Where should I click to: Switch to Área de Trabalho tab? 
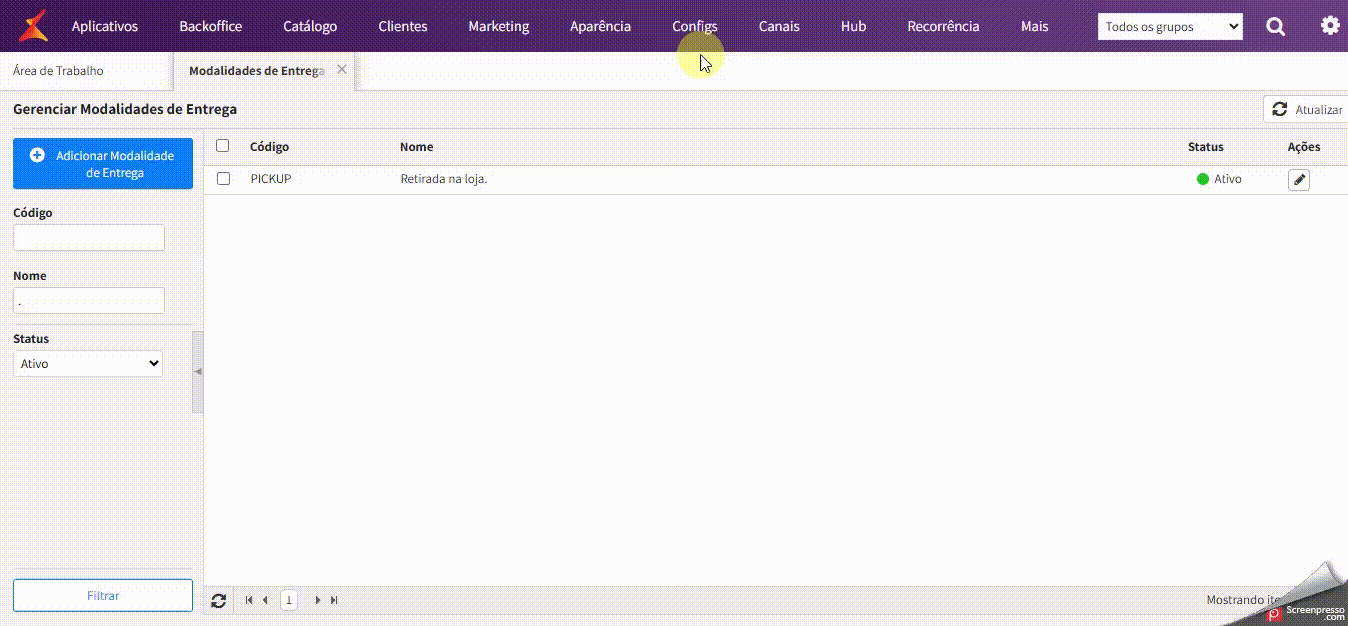[x=58, y=71]
